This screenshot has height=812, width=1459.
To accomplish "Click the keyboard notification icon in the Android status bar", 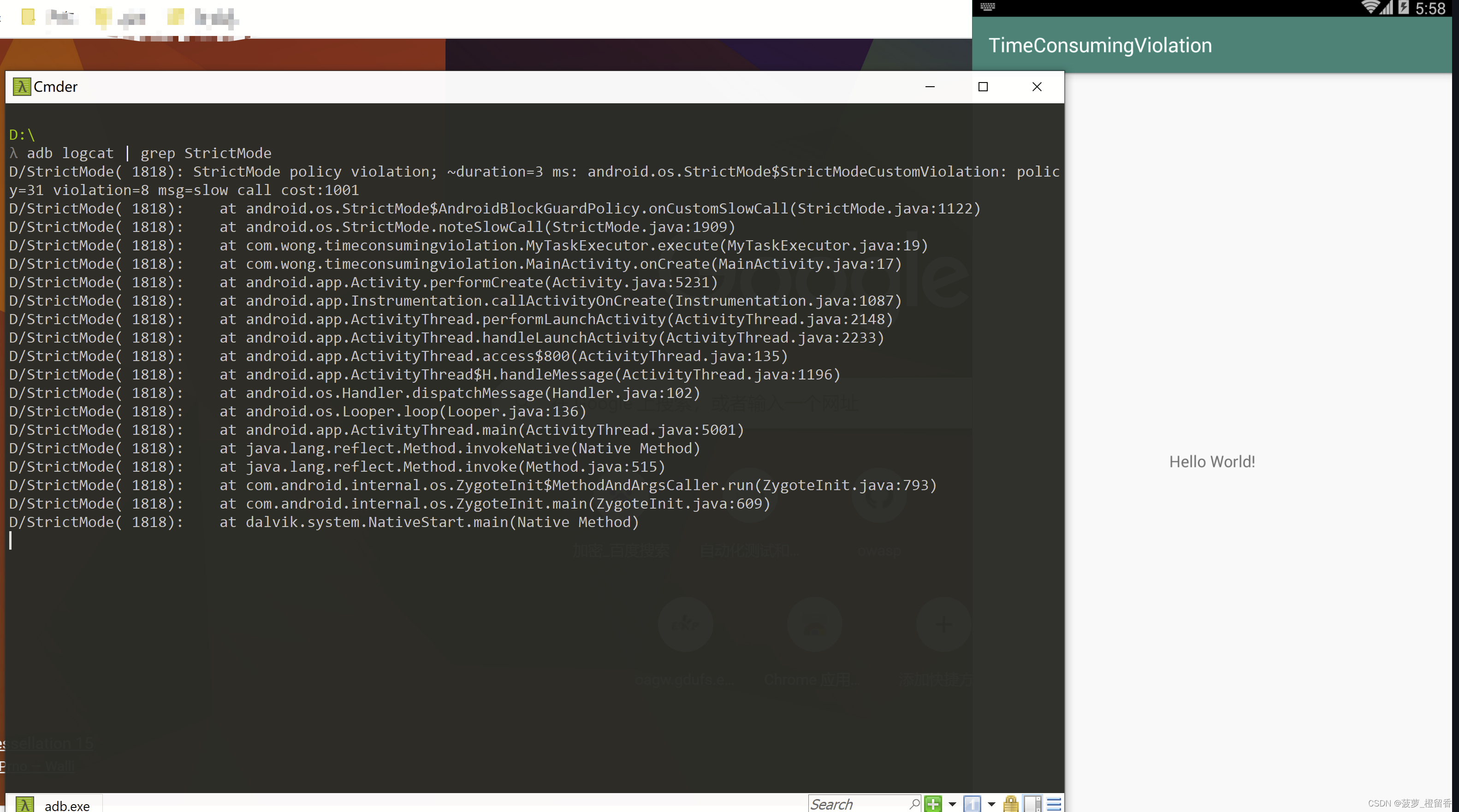I will click(988, 7).
